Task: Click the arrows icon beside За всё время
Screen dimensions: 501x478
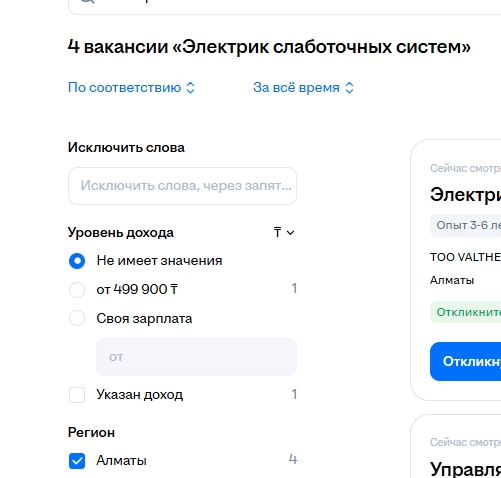Action: coord(349,88)
